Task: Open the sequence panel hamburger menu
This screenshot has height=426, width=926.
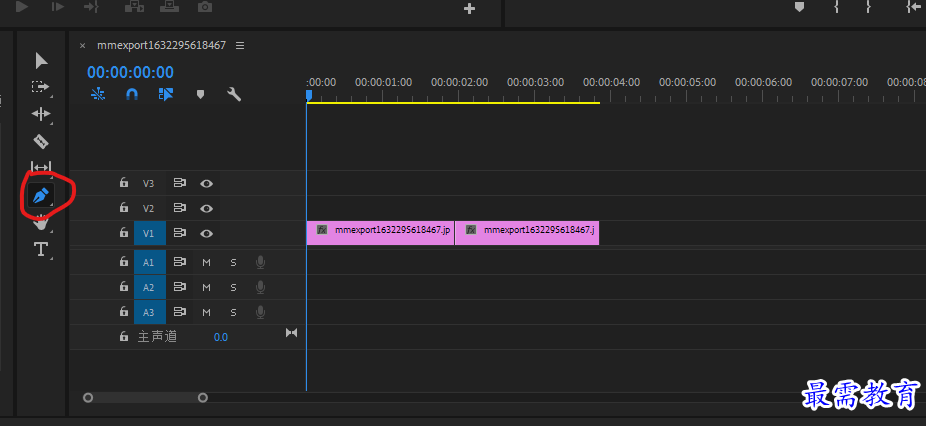Action: point(240,45)
